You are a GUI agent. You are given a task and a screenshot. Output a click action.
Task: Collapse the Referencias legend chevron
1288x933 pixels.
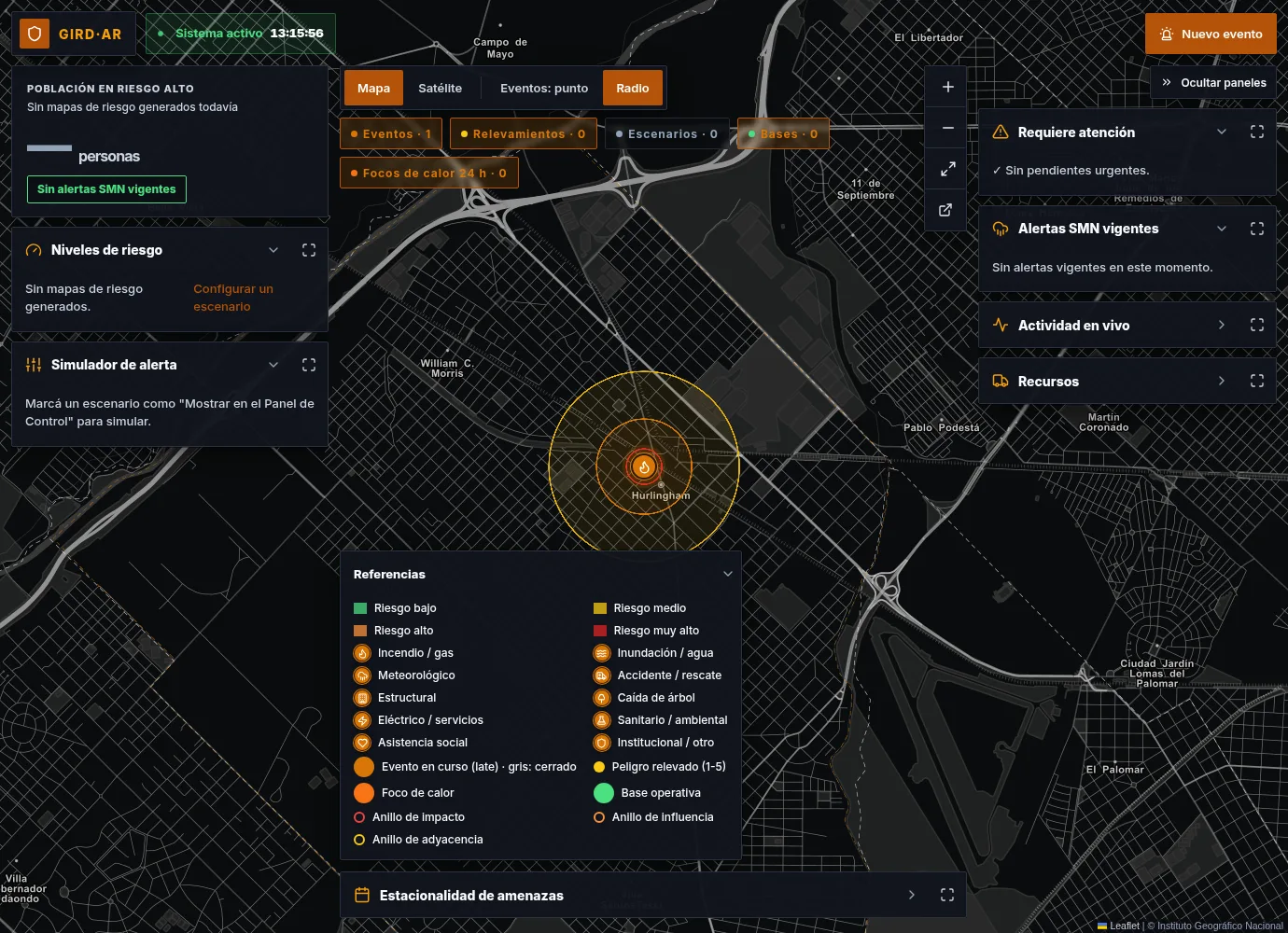[x=728, y=574]
